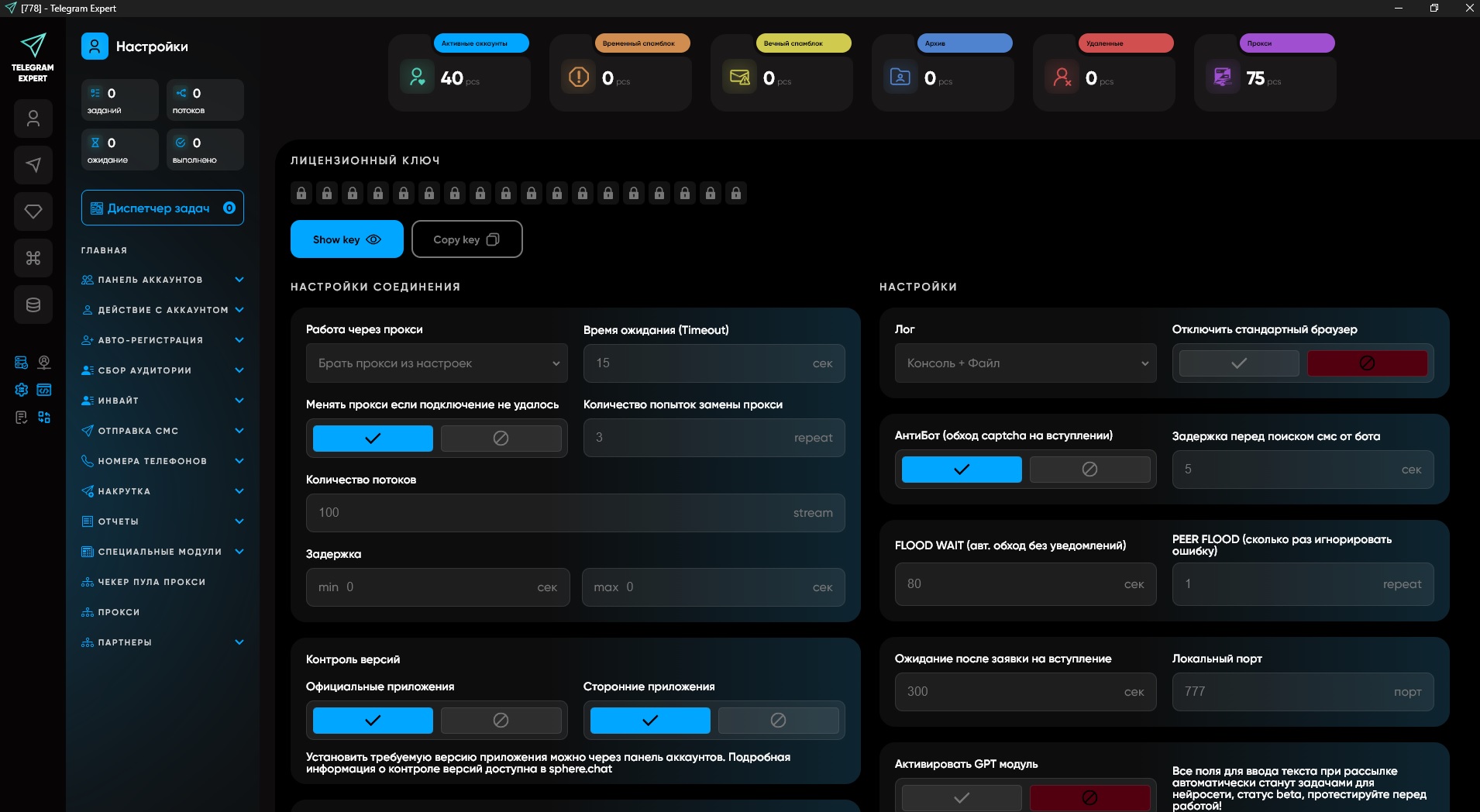Expand Панель аккаунтов chevron
The height and width of the screenshot is (812, 1480).
[x=239, y=280]
